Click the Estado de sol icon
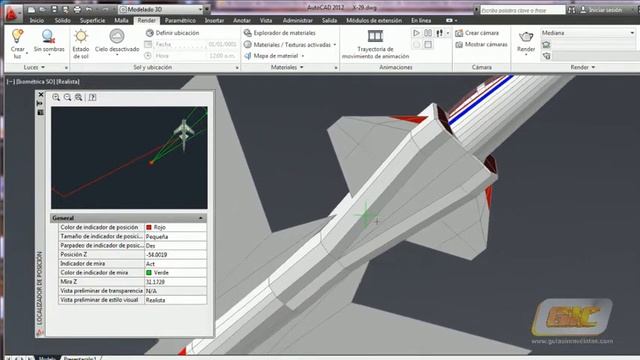Viewport: 640px width, 360px height. pyautogui.click(x=81, y=36)
